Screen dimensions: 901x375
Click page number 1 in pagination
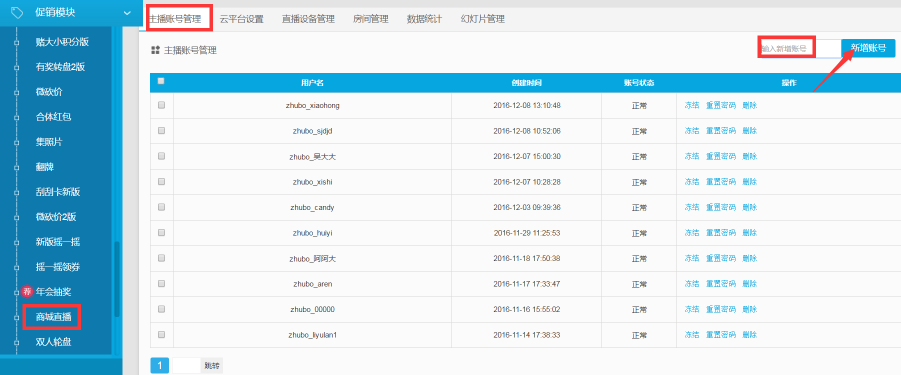(x=160, y=365)
